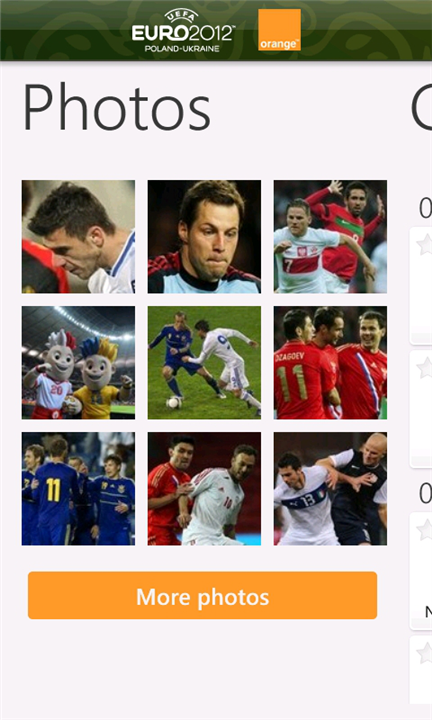Tap the UEFA Euro 2012 logo
This screenshot has height=720, width=432.
click(x=183, y=30)
